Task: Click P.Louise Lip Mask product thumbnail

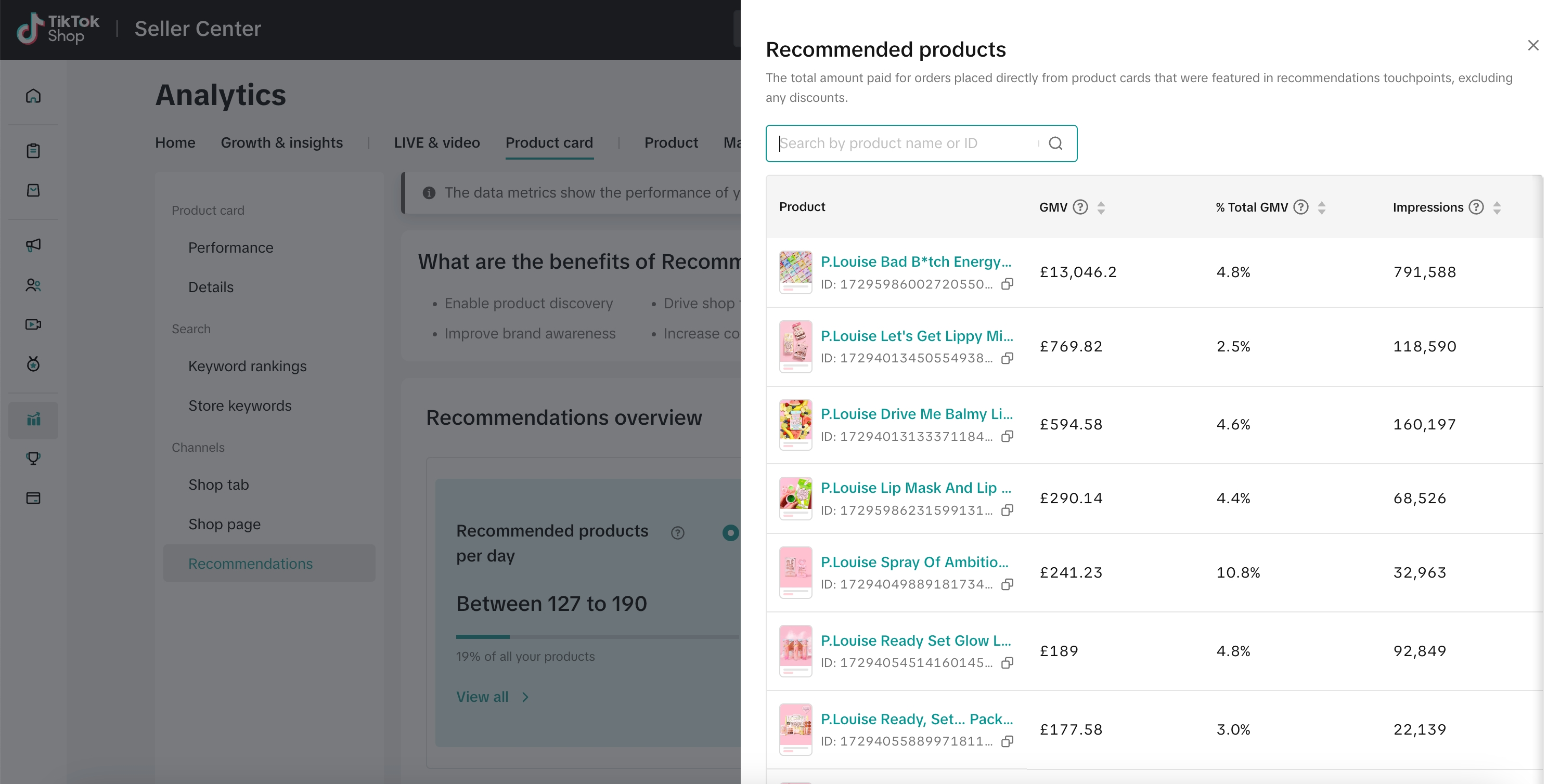Action: pos(795,498)
